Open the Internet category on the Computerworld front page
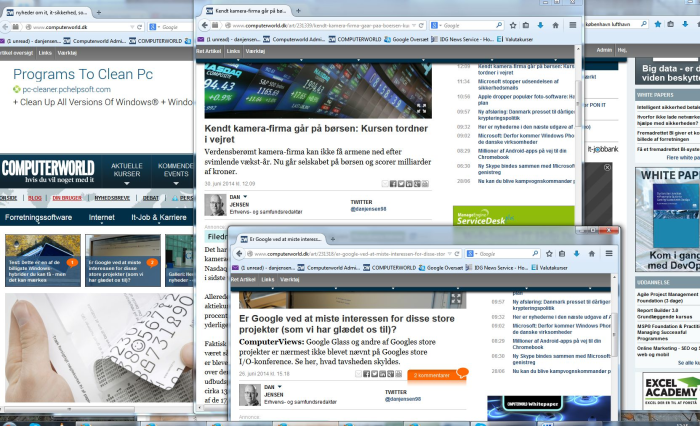The image size is (700, 426). [102, 217]
